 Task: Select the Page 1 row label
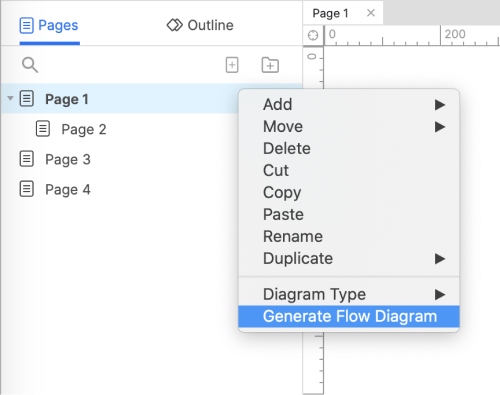click(x=67, y=99)
